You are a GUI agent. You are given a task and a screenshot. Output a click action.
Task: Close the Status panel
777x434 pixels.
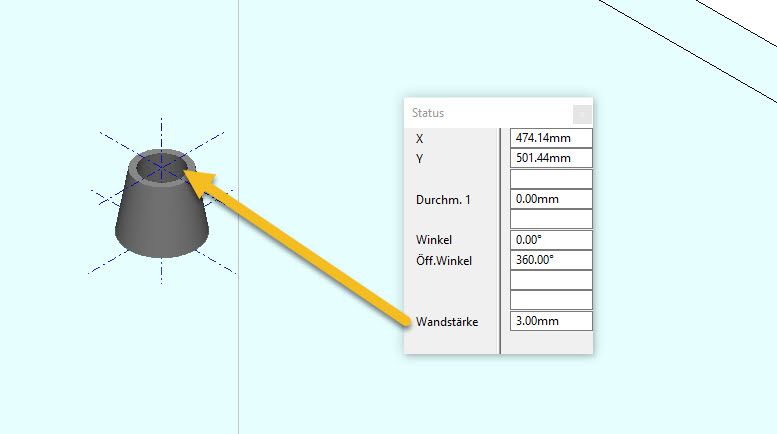coord(582,113)
